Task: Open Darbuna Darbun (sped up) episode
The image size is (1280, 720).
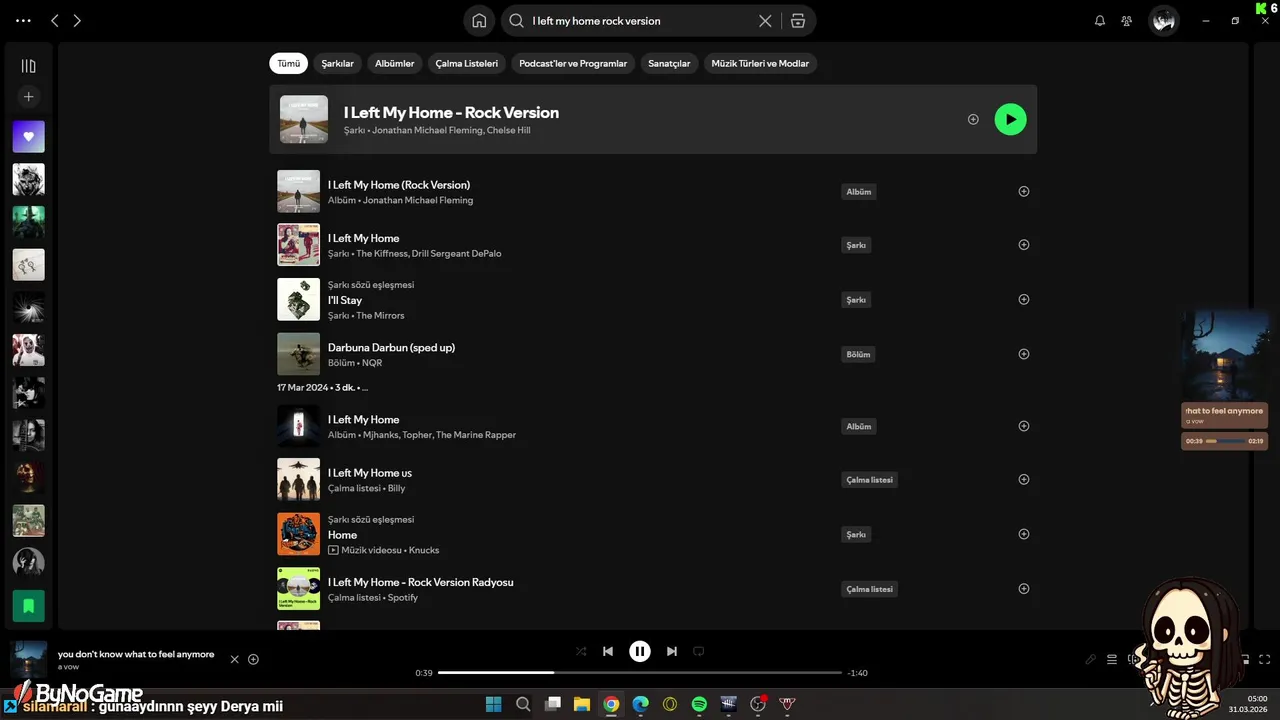Action: [x=391, y=347]
